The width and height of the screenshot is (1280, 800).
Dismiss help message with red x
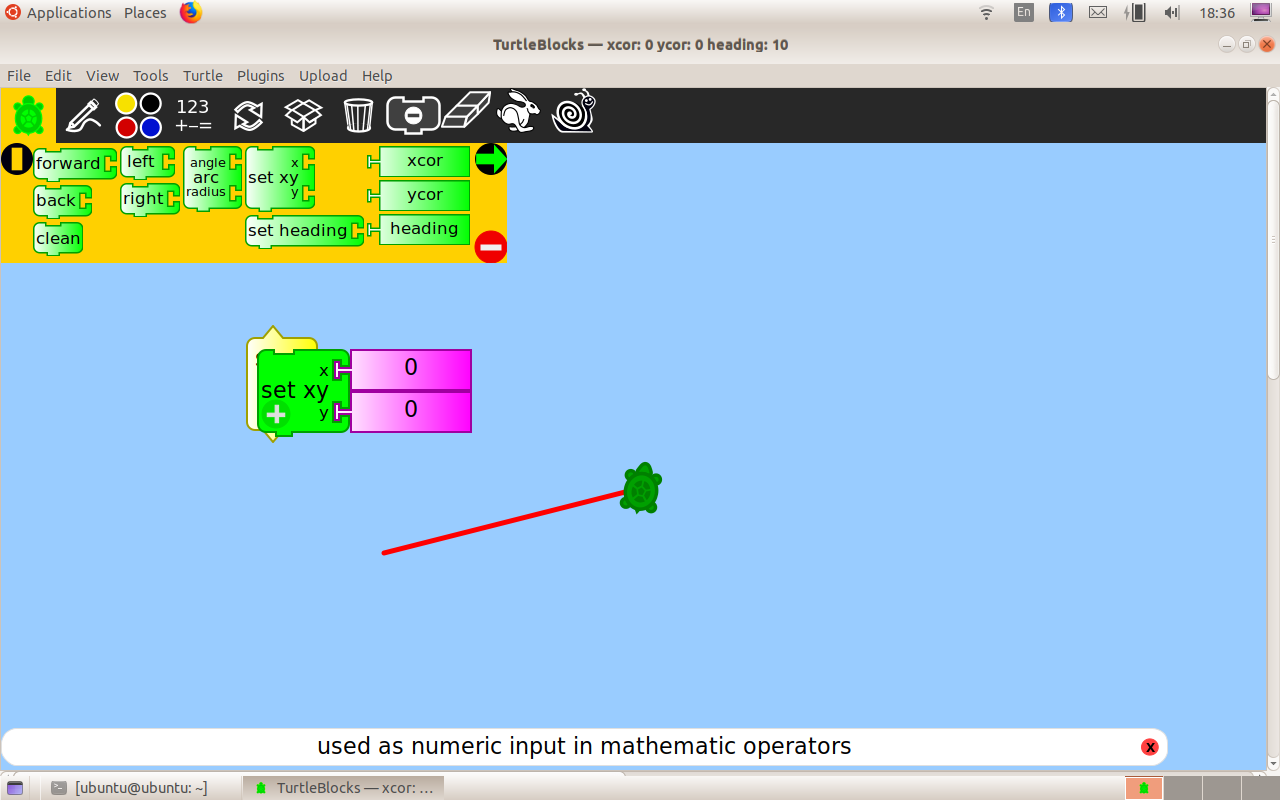point(1149,747)
